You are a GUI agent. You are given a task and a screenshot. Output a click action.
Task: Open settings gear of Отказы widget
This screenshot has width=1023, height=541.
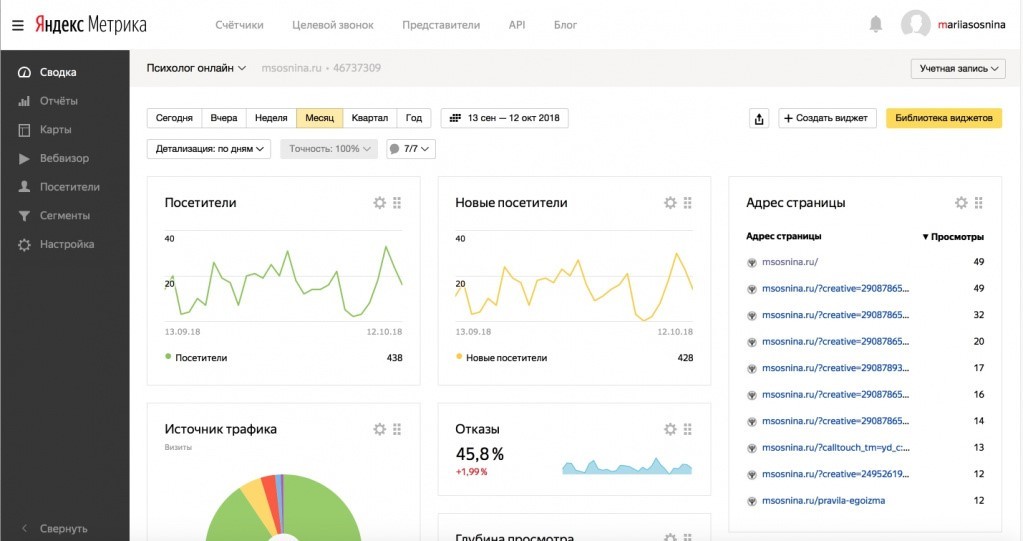(670, 429)
